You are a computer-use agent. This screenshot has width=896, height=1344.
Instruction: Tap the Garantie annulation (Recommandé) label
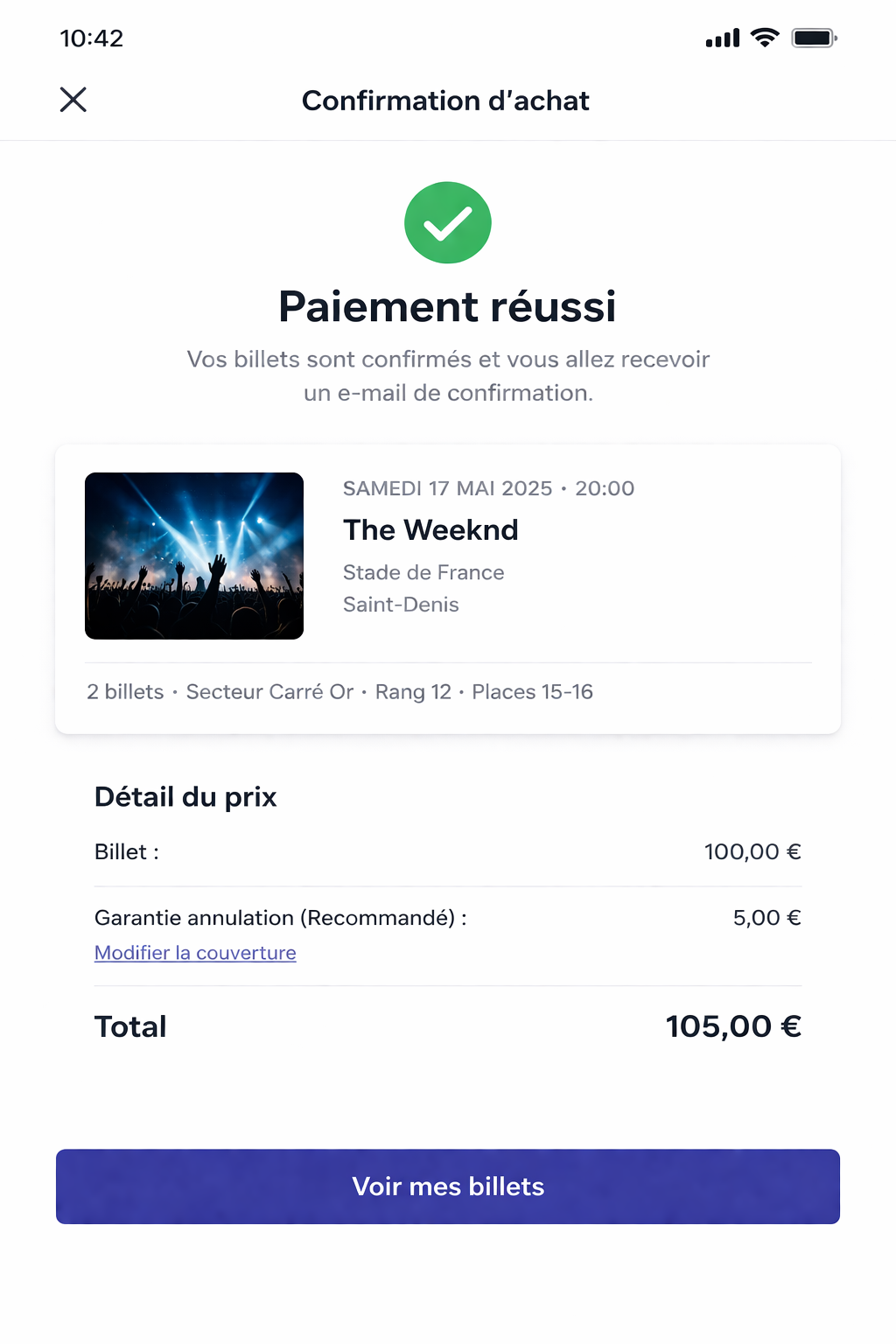[x=280, y=918]
